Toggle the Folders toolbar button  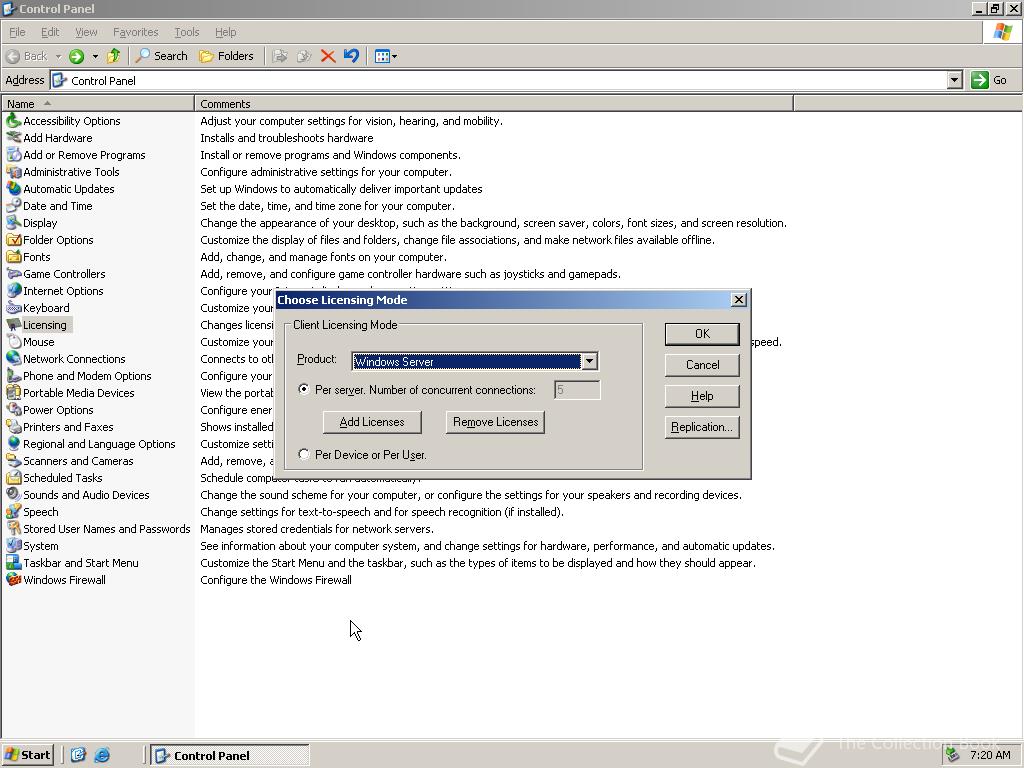click(x=226, y=56)
